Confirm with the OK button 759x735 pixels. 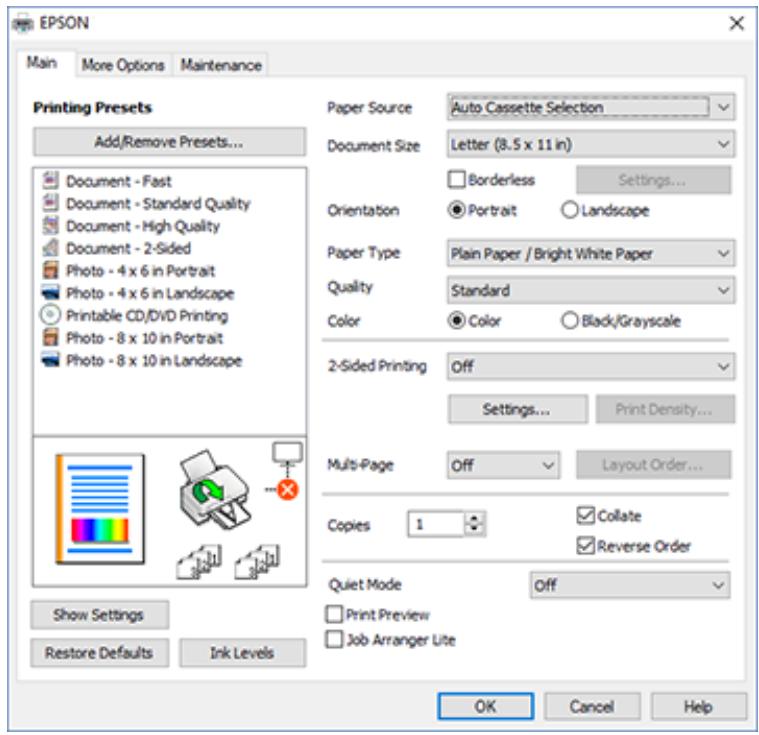pyautogui.click(x=486, y=706)
